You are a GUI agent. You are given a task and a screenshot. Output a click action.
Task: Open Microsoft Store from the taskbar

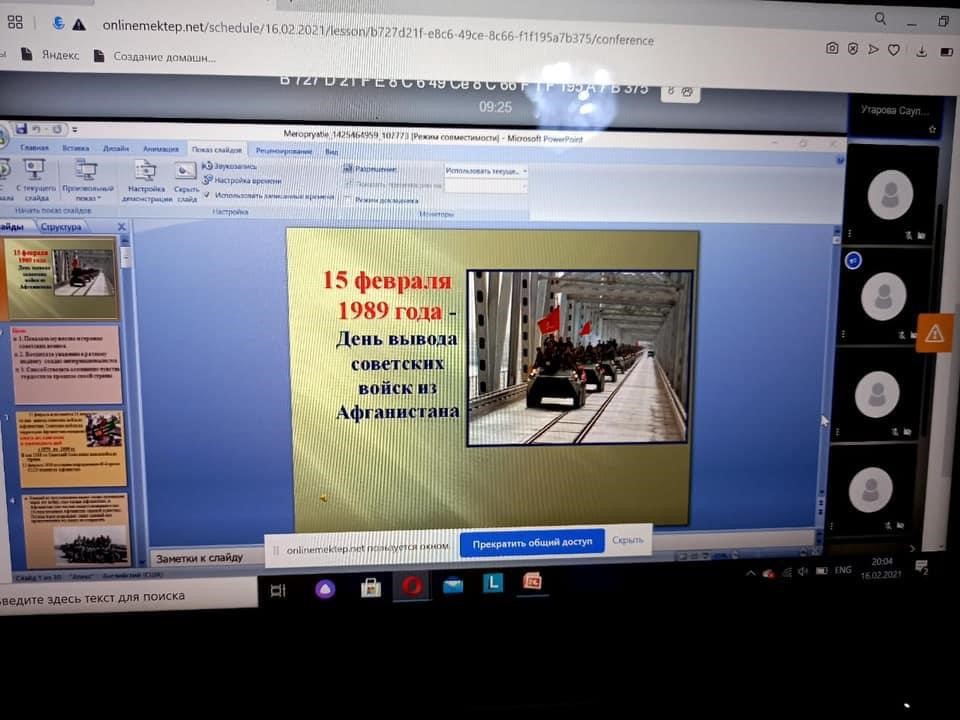point(370,588)
